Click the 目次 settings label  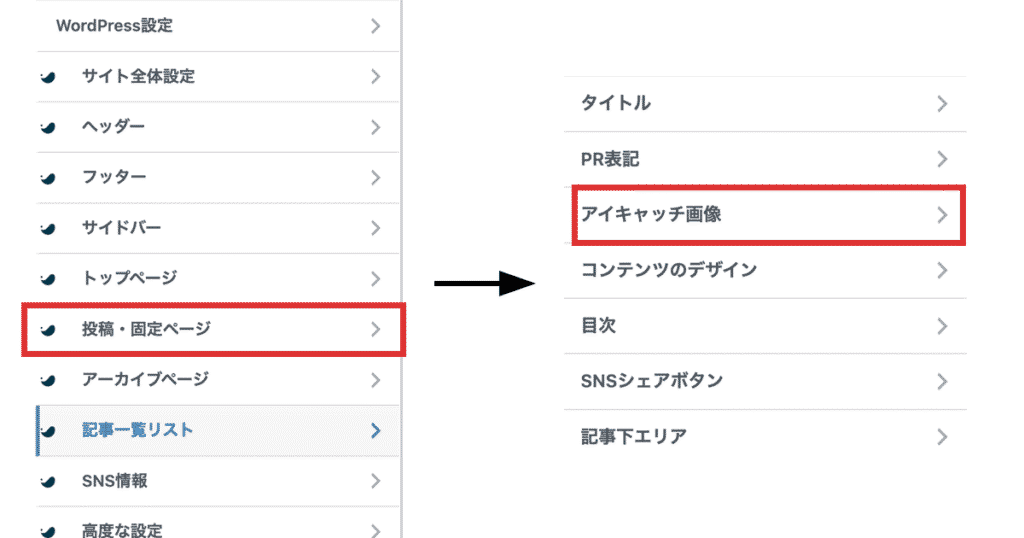598,326
